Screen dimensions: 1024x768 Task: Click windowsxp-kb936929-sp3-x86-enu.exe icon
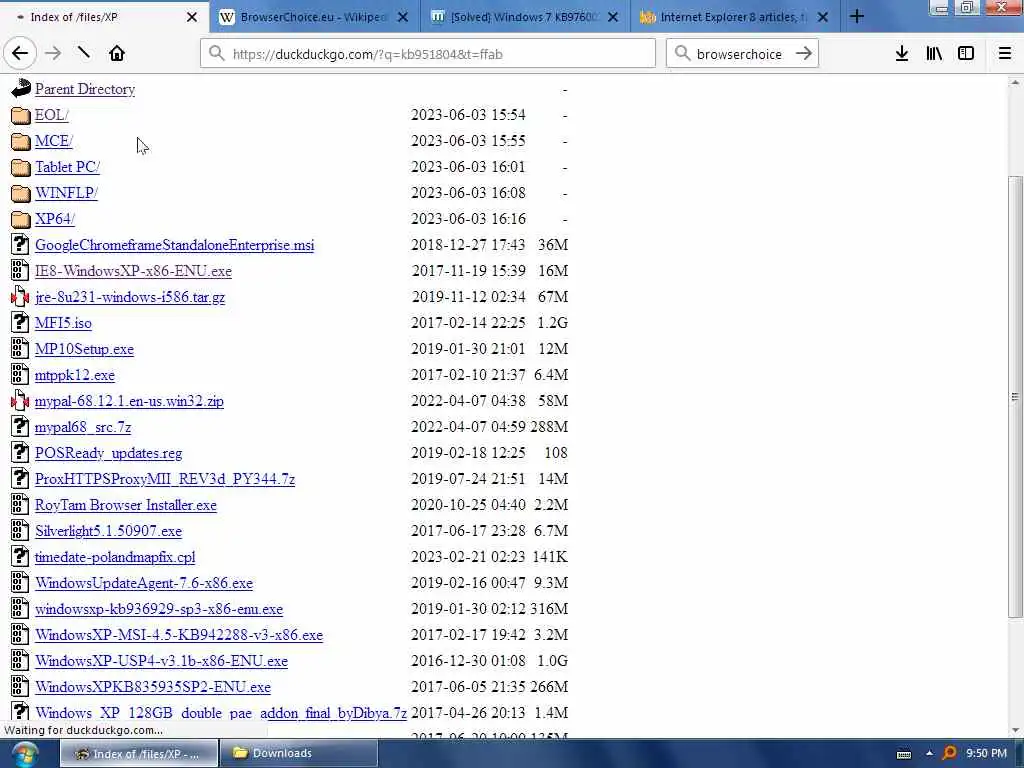click(x=20, y=609)
